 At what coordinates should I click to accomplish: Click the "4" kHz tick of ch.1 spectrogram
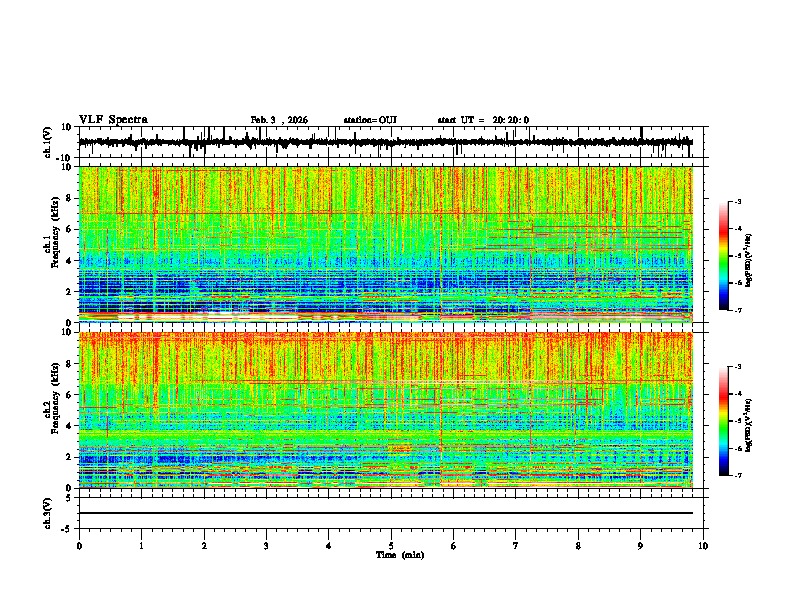pos(69,261)
